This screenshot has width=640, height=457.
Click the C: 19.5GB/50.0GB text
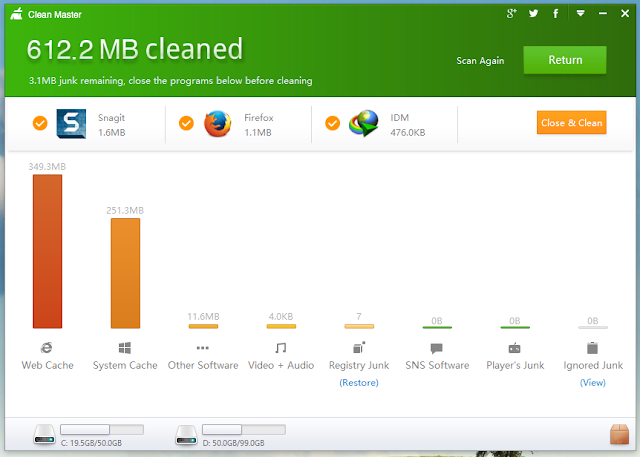pos(91,443)
